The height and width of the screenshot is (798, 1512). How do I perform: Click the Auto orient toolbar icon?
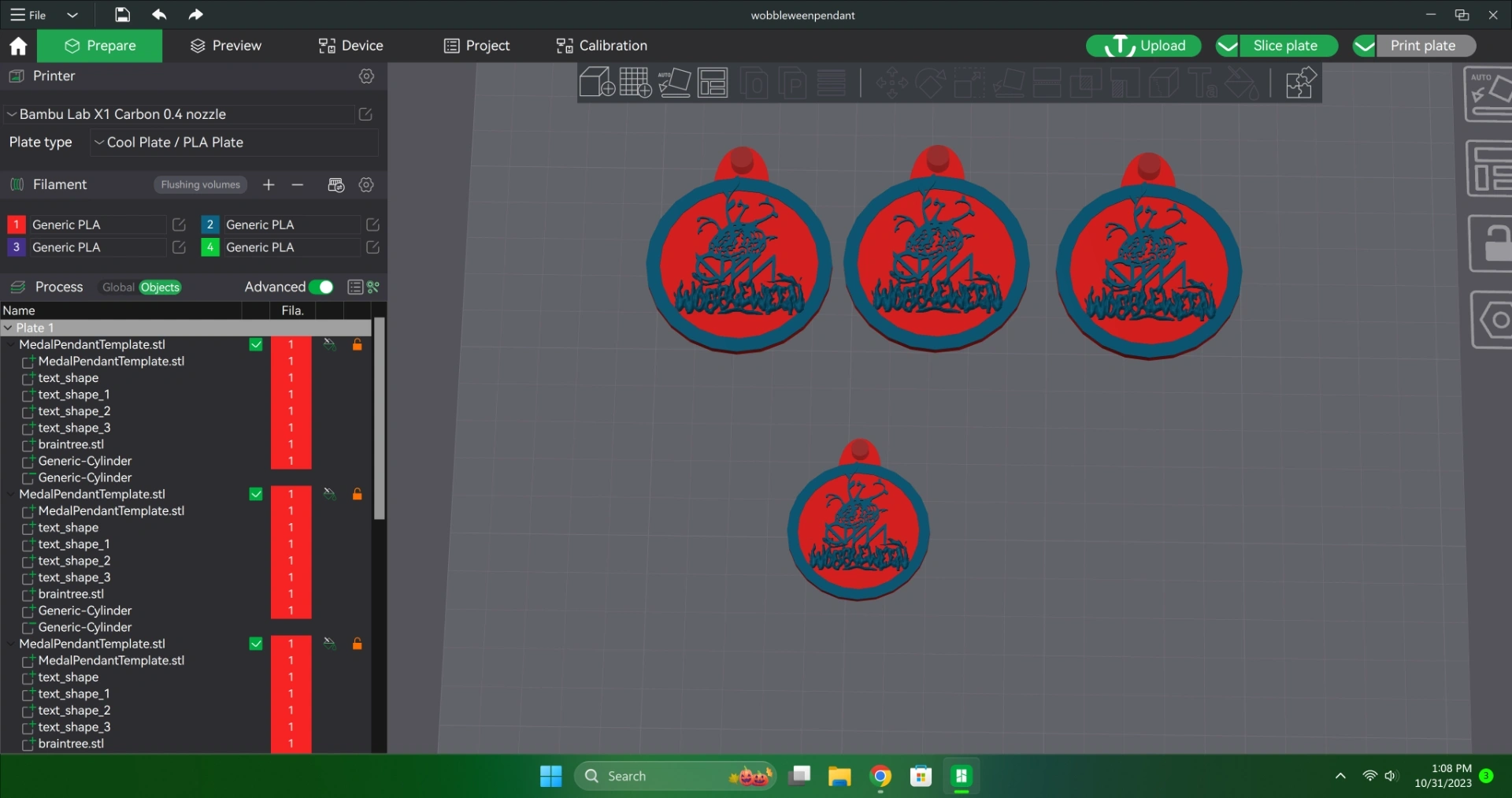click(x=674, y=82)
